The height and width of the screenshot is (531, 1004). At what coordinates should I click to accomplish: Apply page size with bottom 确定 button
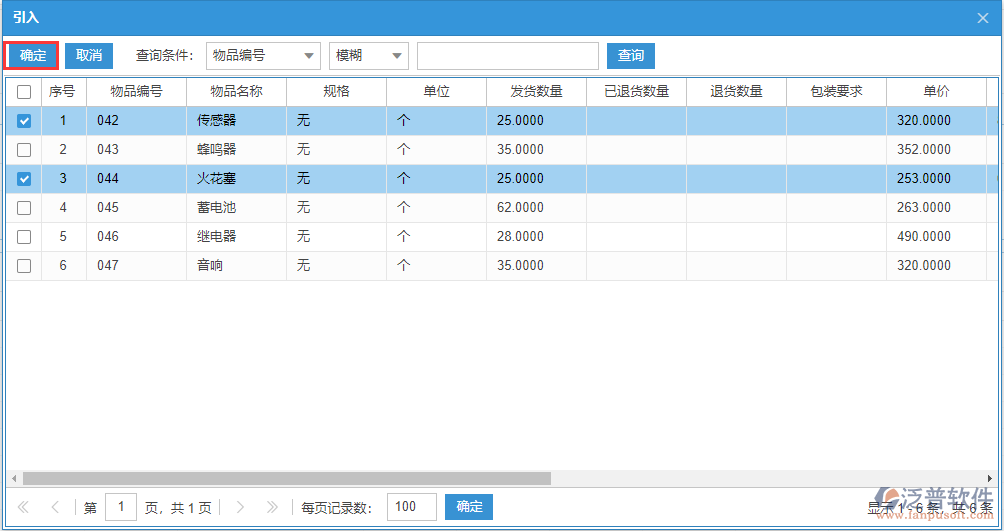pyautogui.click(x=469, y=507)
